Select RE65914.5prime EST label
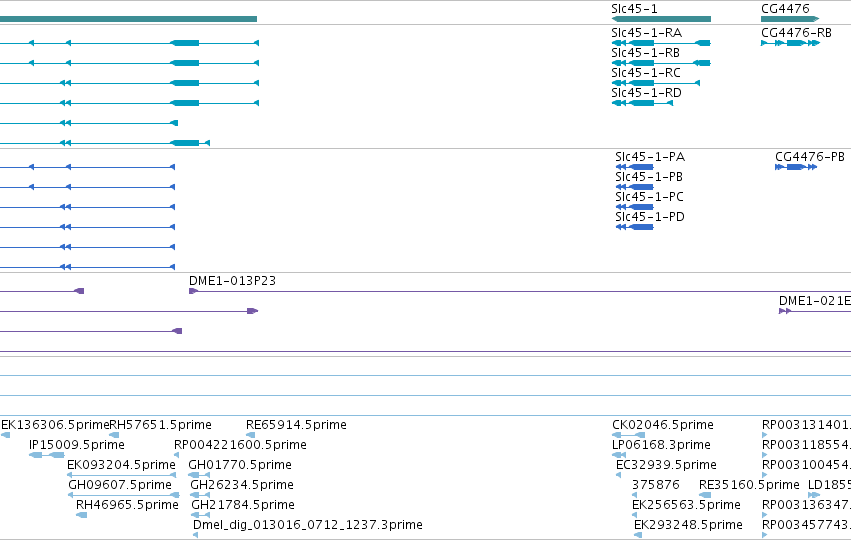The image size is (851, 540). pos(296,425)
